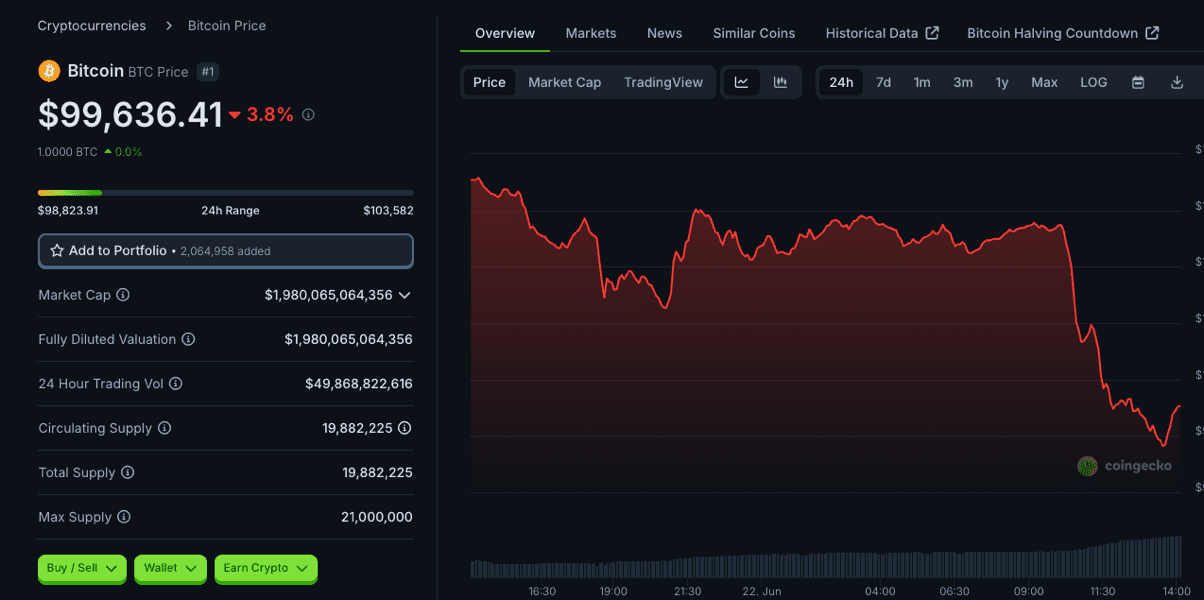Select the 1y time range
The height and width of the screenshot is (600, 1204).
click(x=1002, y=82)
